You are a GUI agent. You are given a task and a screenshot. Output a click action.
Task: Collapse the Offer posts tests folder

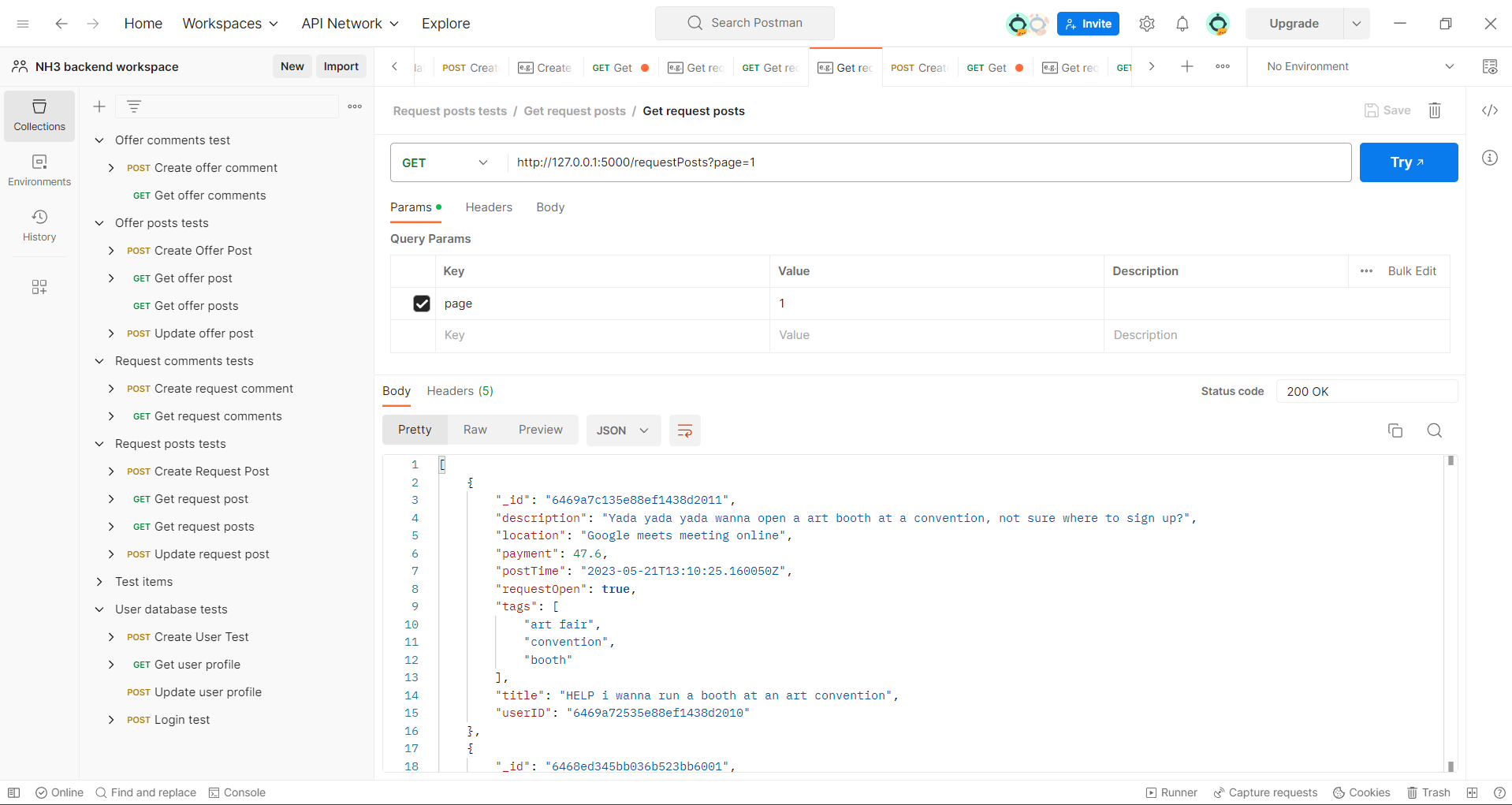[99, 223]
